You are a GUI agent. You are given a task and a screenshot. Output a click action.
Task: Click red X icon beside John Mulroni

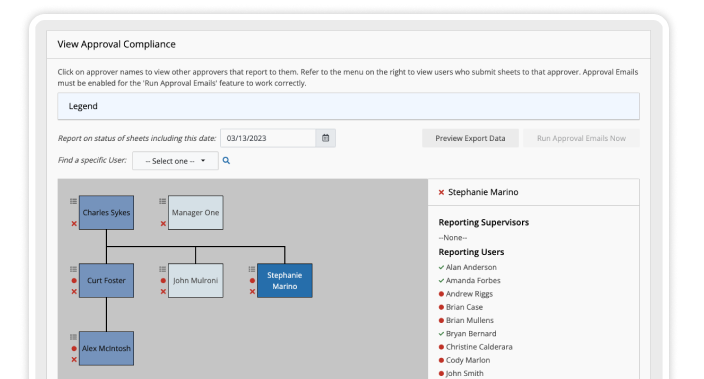tap(163, 291)
